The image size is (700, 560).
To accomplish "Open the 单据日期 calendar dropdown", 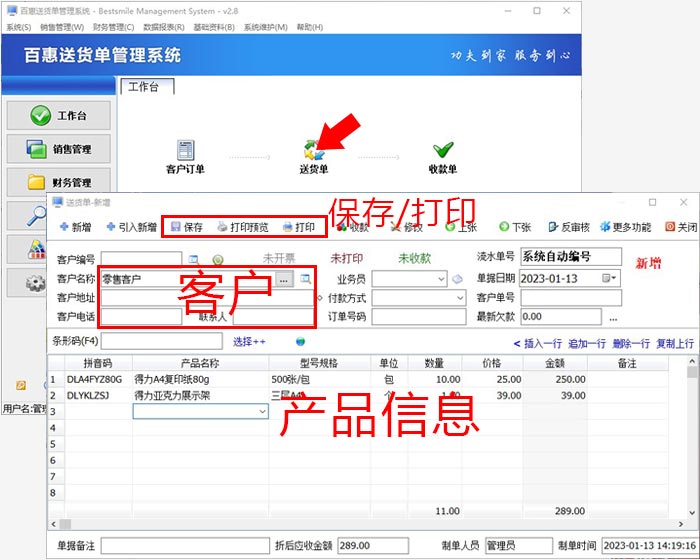I will click(609, 278).
